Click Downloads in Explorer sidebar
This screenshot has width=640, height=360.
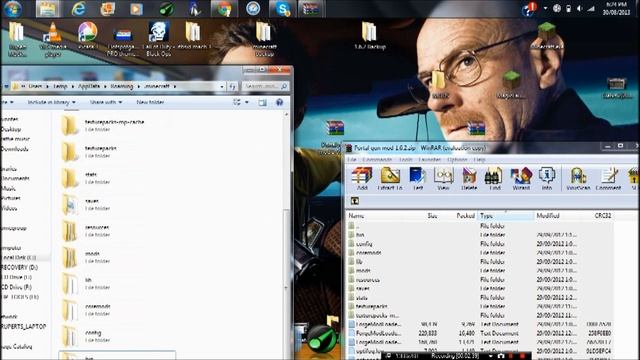click(x=15, y=149)
